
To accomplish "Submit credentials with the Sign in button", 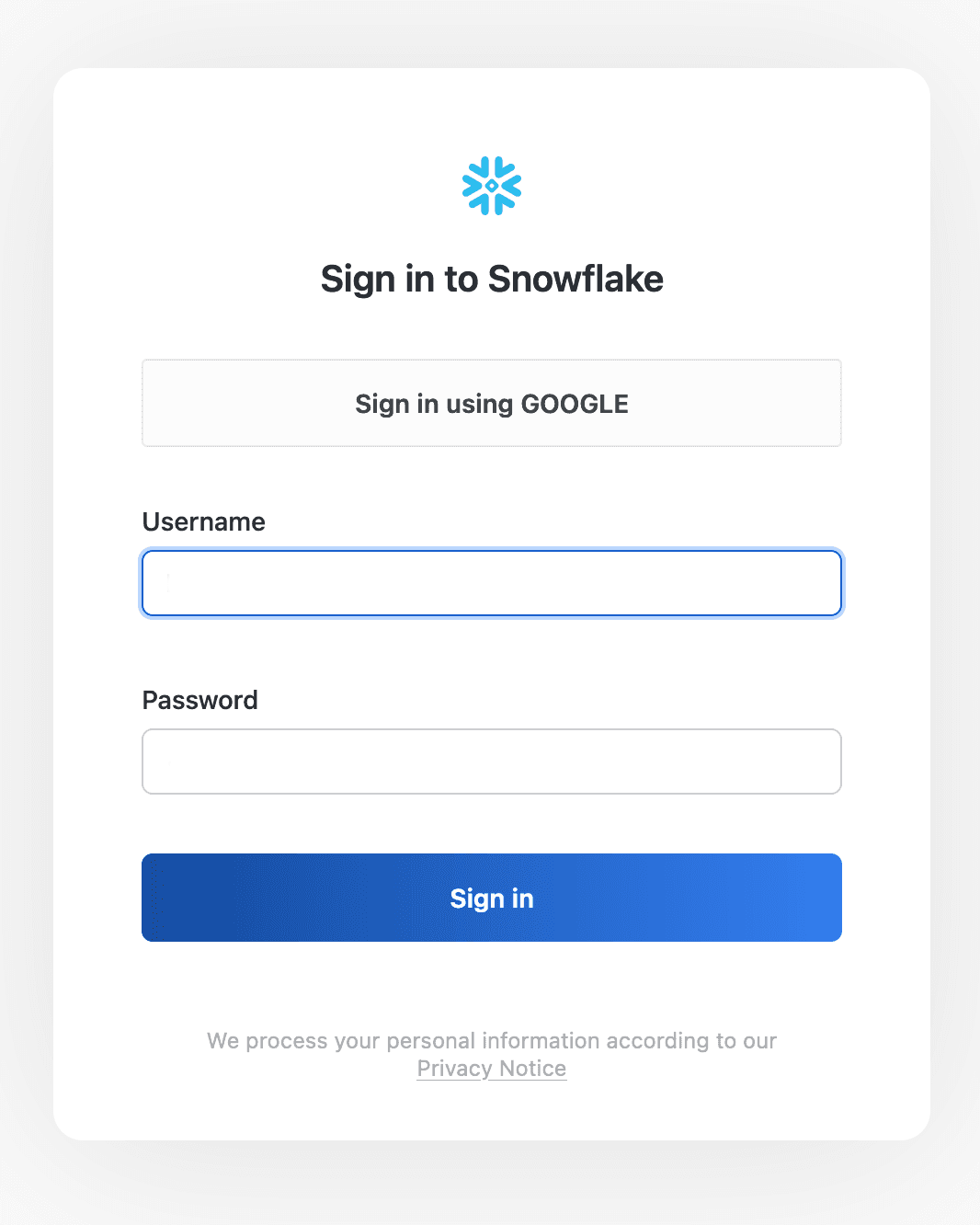I will 492,898.
